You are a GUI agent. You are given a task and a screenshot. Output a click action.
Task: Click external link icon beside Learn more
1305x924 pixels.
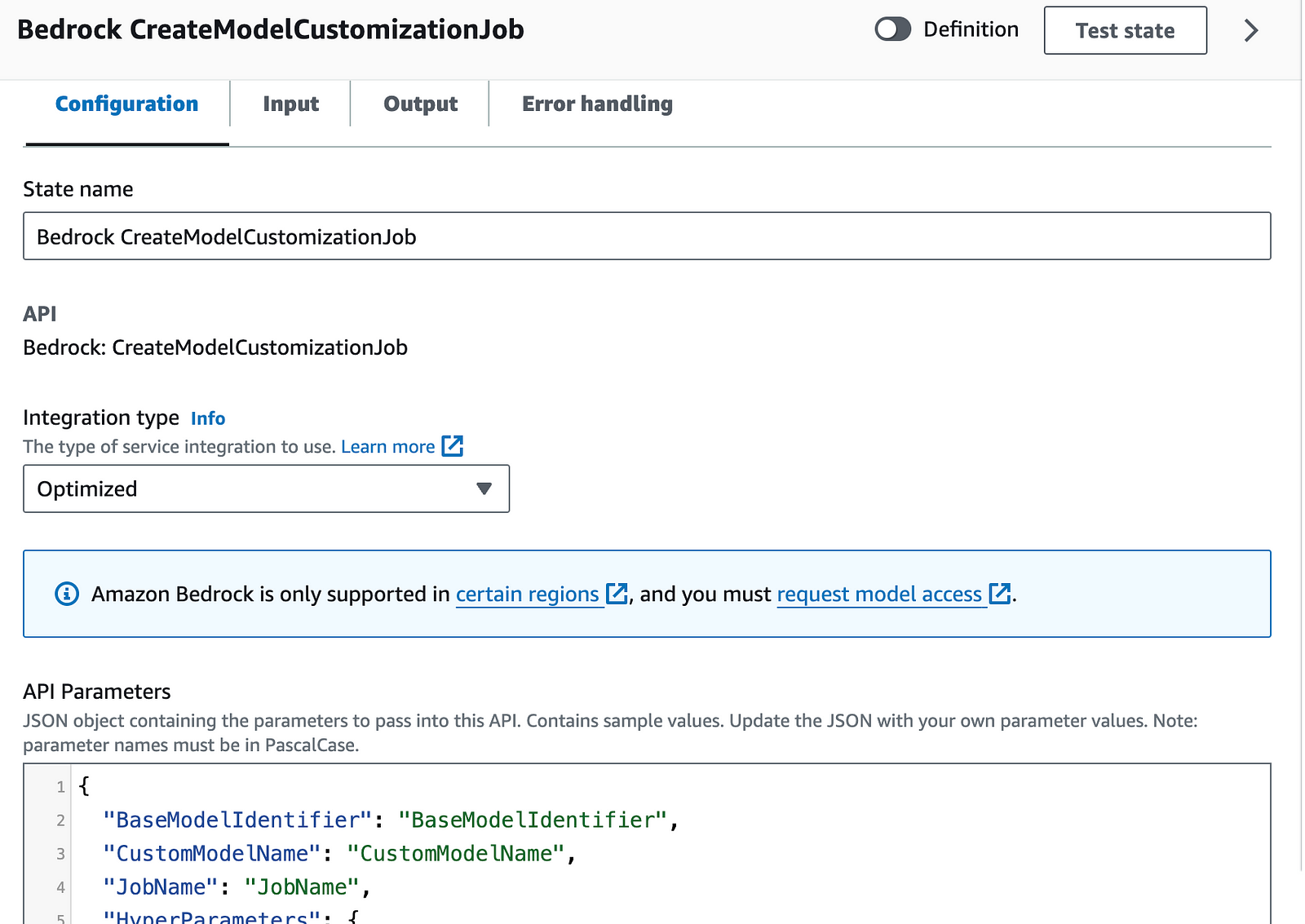[452, 446]
